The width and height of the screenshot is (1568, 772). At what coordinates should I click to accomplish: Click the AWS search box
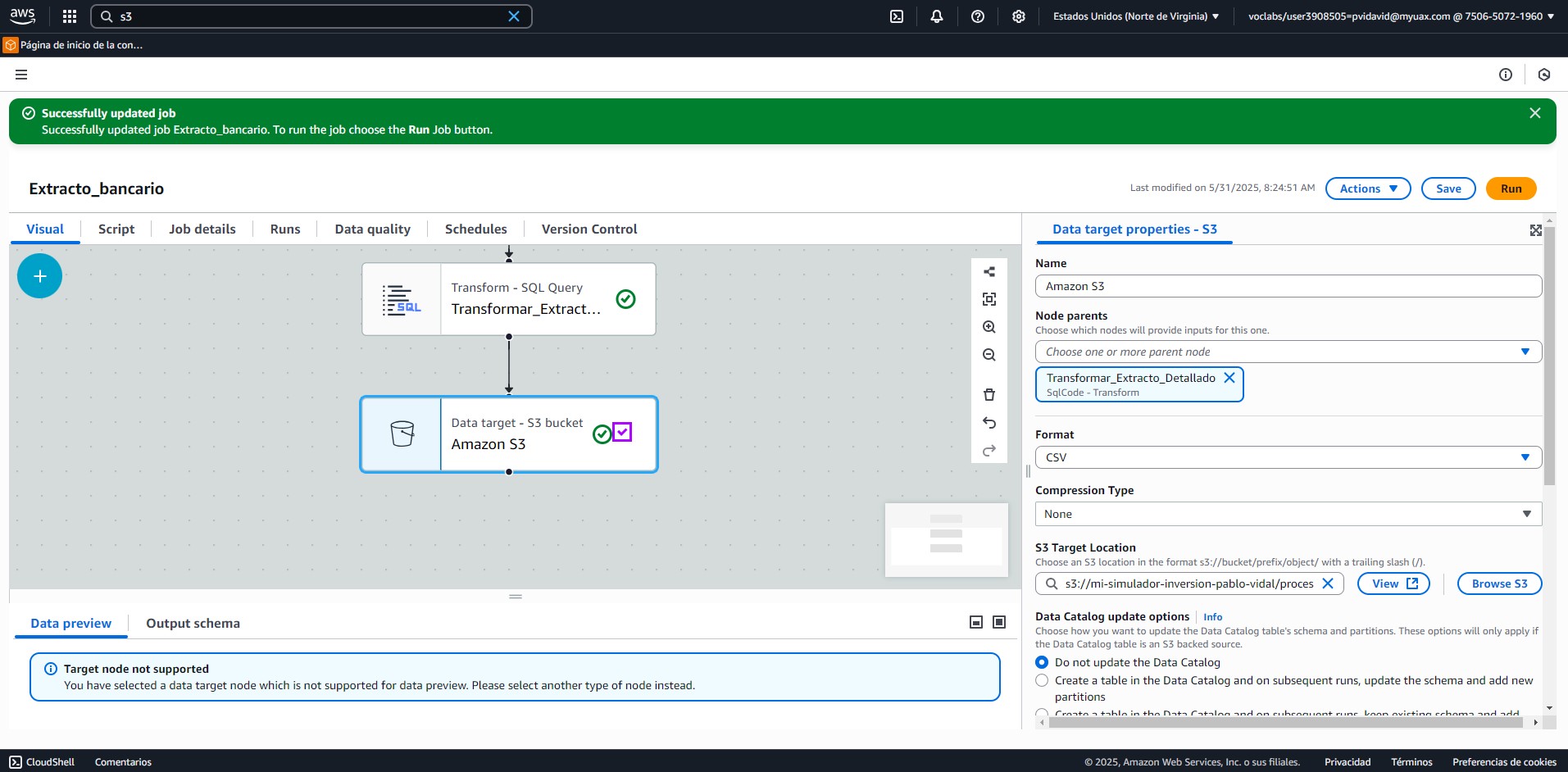tap(311, 16)
